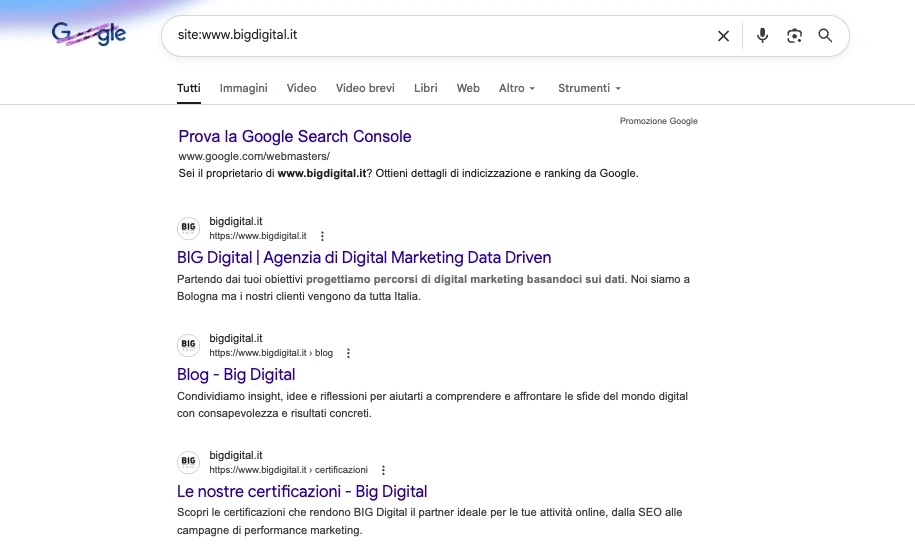Viewport: 915px width, 548px height.
Task: Click the snippet starting 'Partendo dai tuoi obiettivi'
Action: [x=433, y=288]
